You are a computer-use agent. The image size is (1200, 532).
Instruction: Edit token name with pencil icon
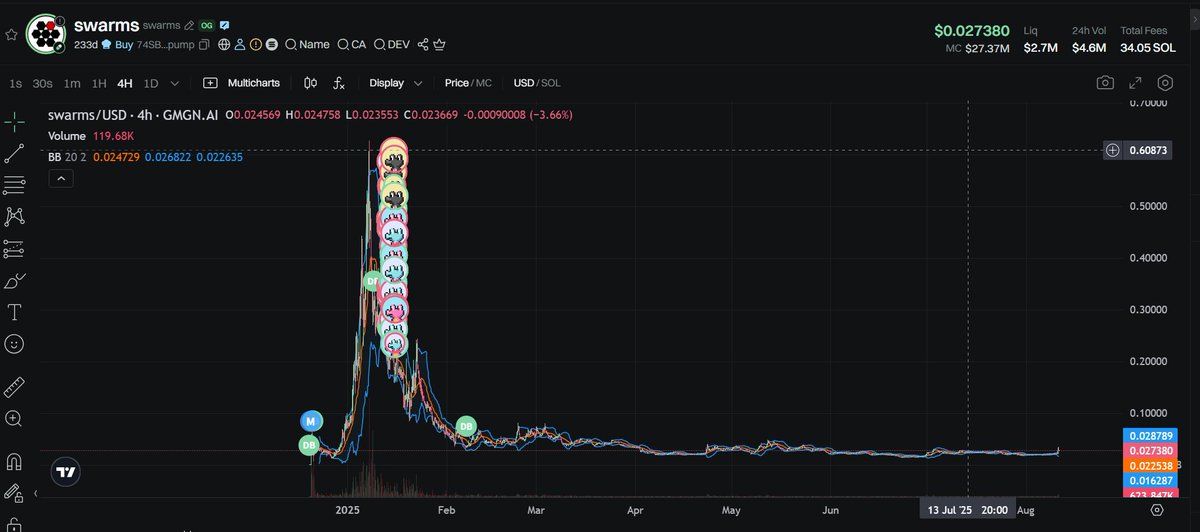tap(189, 25)
